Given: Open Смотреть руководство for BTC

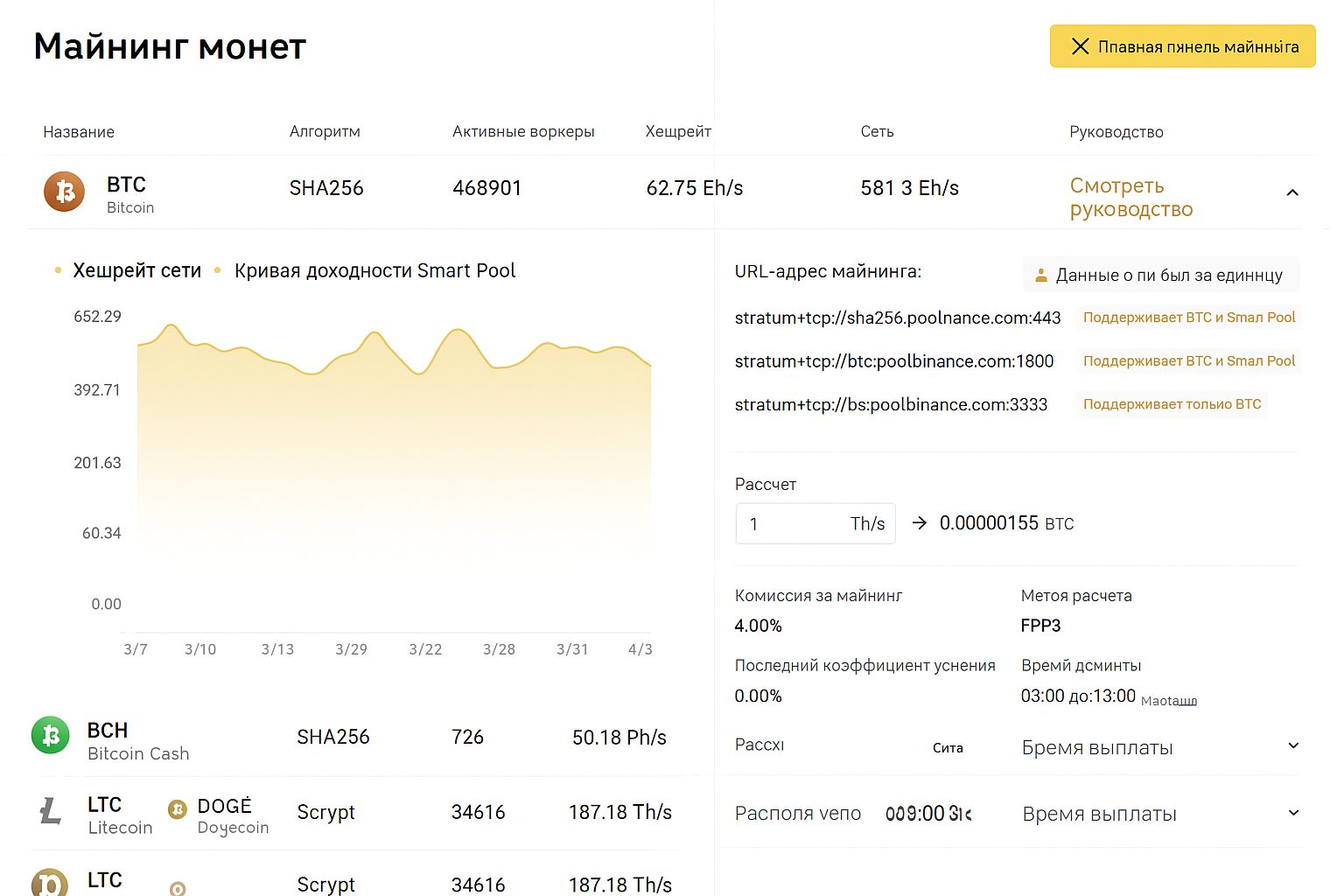Looking at the screenshot, I should [x=1130, y=198].
